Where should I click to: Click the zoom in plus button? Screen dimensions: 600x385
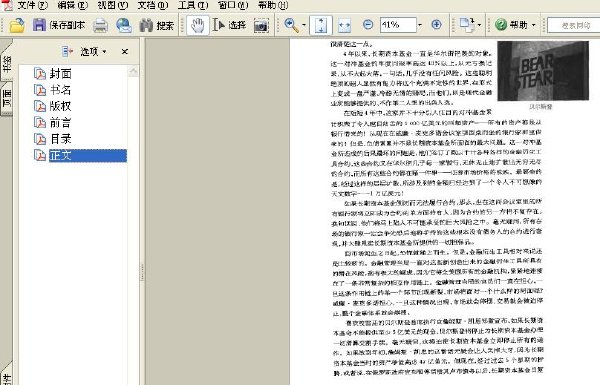coord(436,25)
